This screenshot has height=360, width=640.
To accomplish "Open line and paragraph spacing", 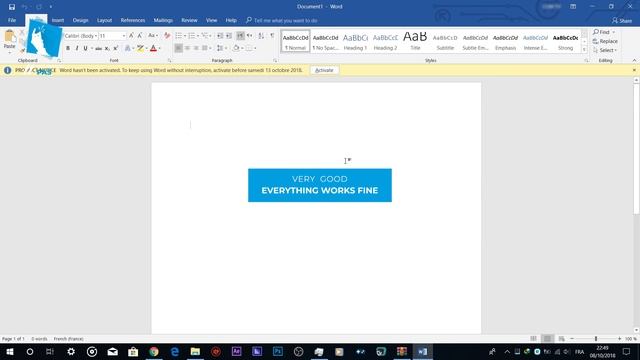I will pos(220,48).
